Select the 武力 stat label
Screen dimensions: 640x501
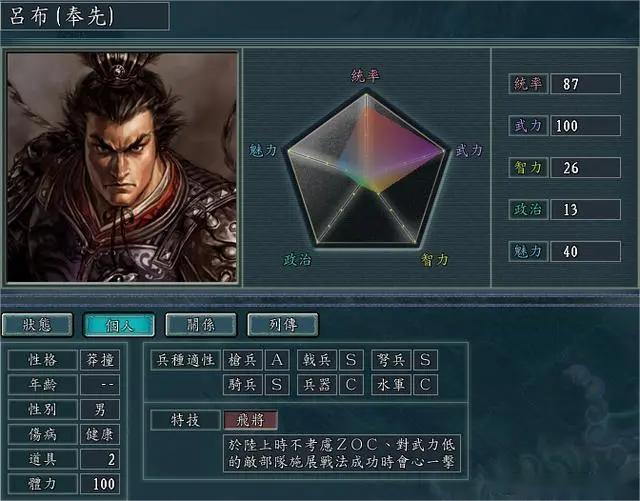528,126
